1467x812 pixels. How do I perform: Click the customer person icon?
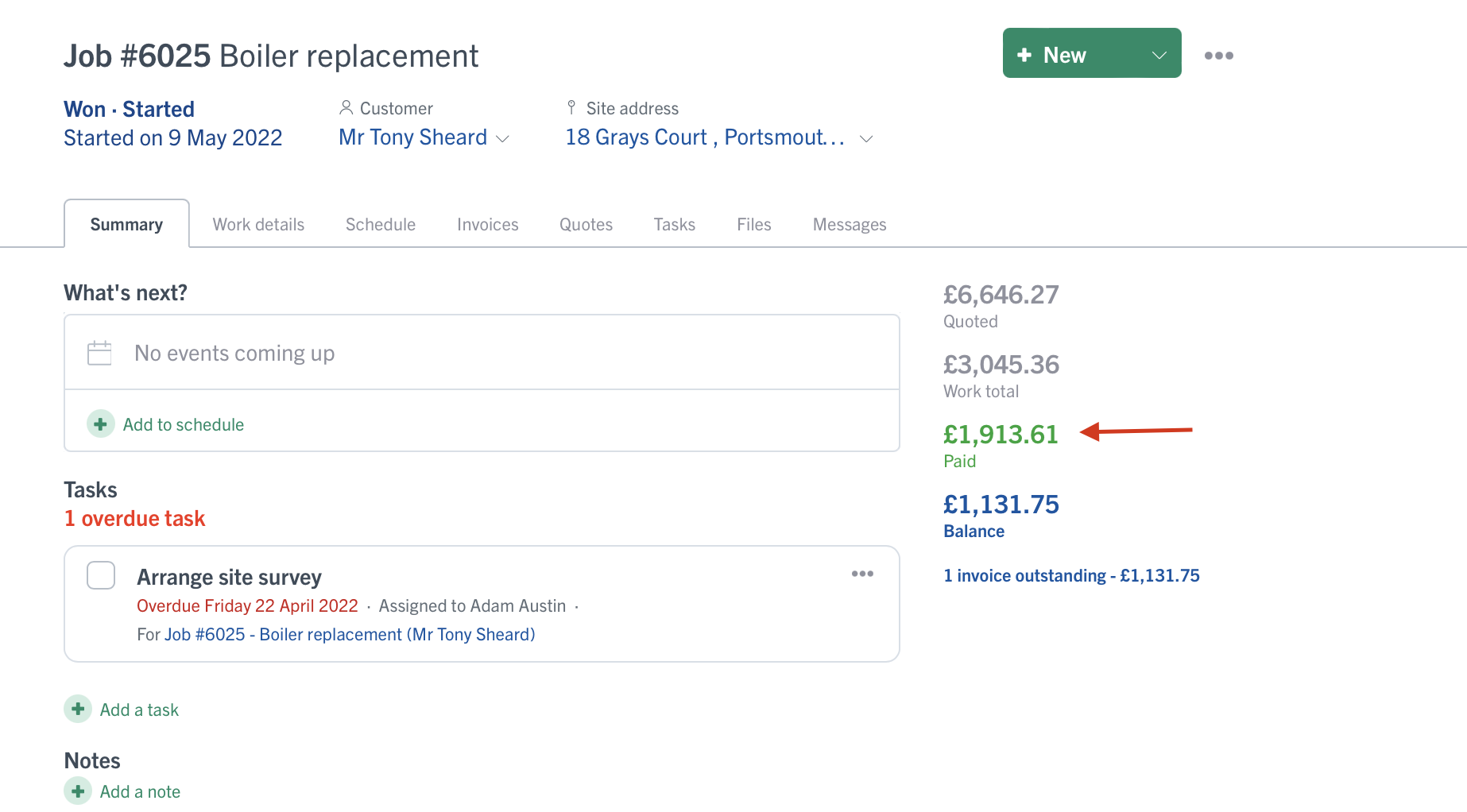(x=346, y=107)
